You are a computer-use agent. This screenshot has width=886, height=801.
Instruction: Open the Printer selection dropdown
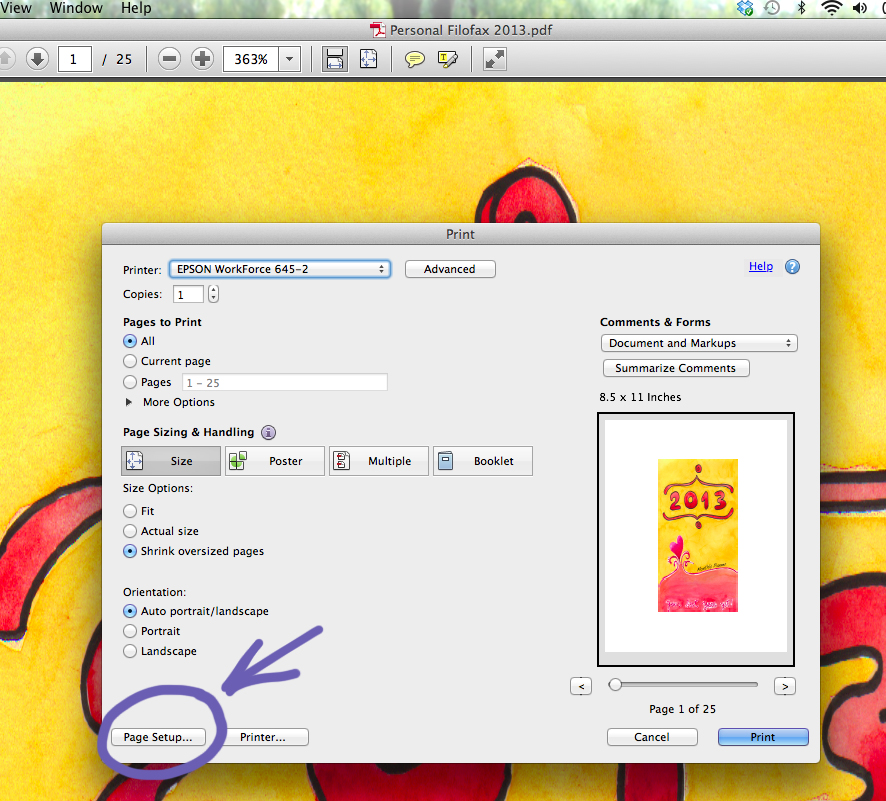pos(280,269)
